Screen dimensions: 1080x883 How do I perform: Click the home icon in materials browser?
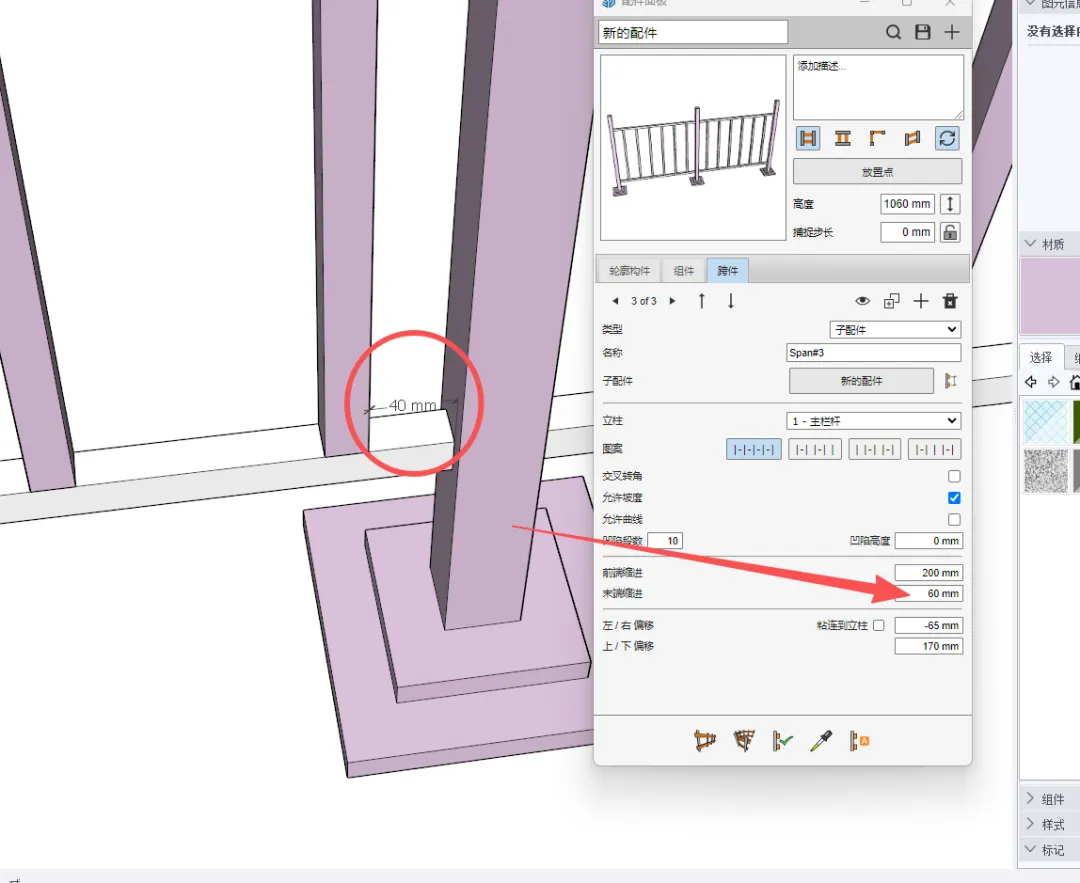click(x=1074, y=382)
